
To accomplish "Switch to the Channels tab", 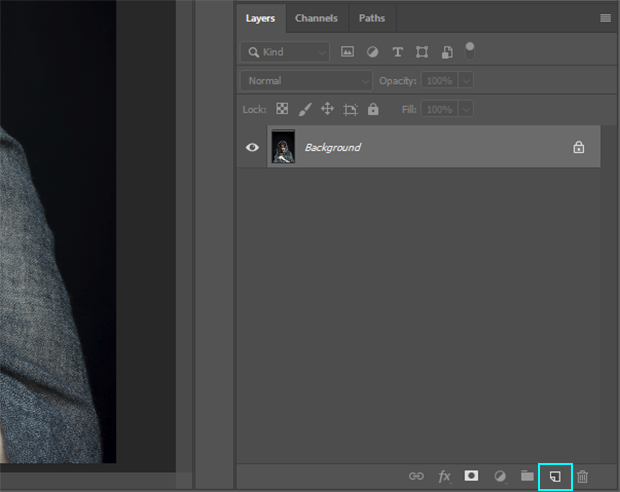I will pyautogui.click(x=316, y=19).
